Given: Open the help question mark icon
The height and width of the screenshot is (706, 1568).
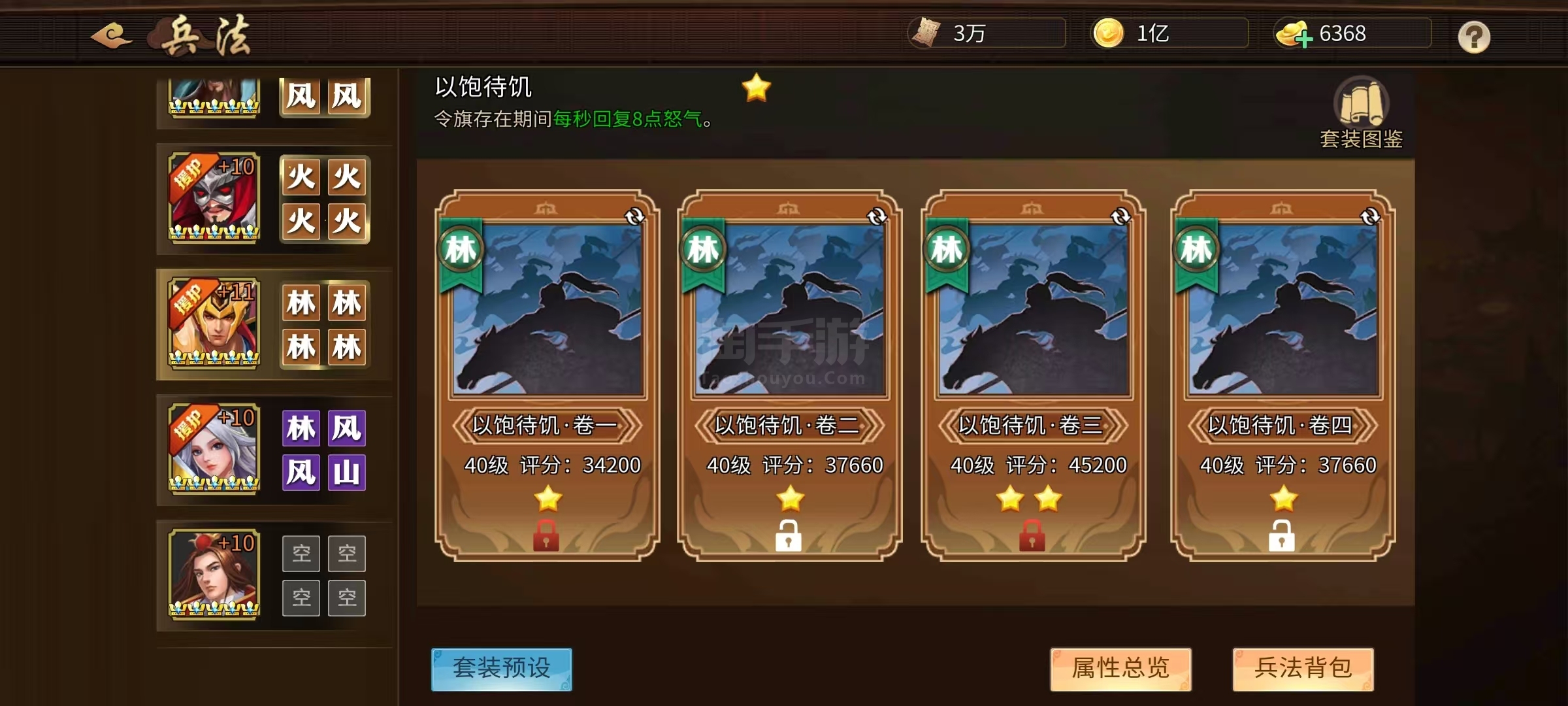Looking at the screenshot, I should [x=1474, y=37].
